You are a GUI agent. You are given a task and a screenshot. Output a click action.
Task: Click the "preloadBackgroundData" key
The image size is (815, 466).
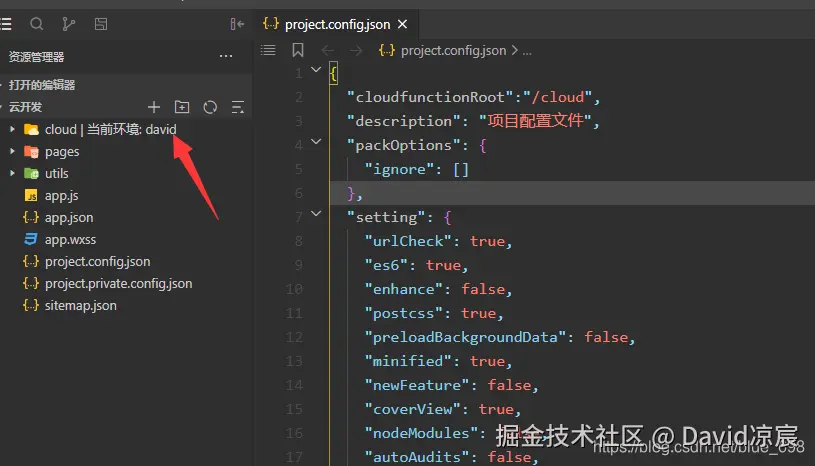pos(465,337)
